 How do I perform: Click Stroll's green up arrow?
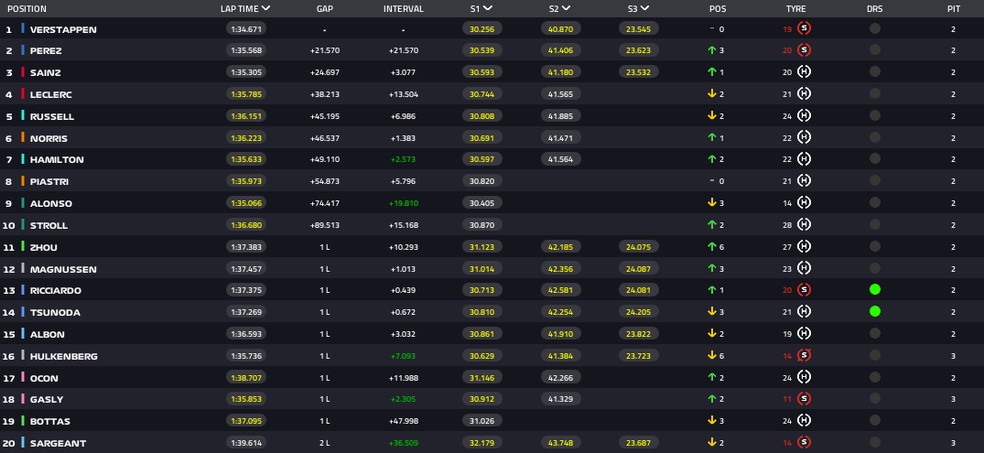pyautogui.click(x=712, y=225)
